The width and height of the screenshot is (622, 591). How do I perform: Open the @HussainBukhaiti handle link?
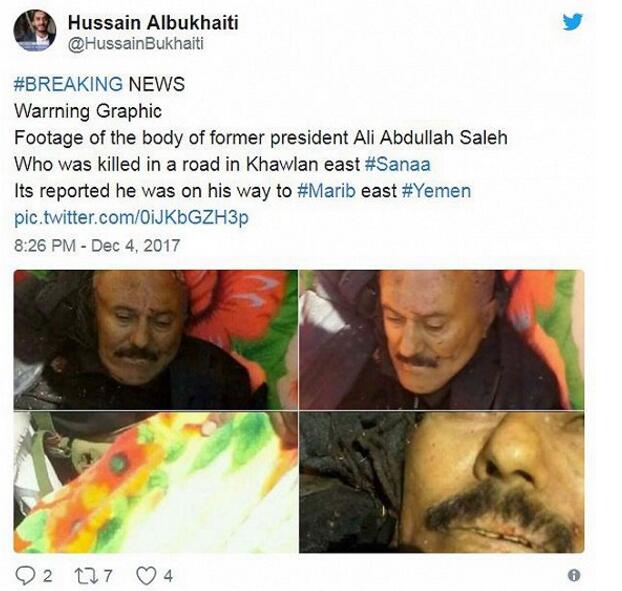click(x=136, y=44)
